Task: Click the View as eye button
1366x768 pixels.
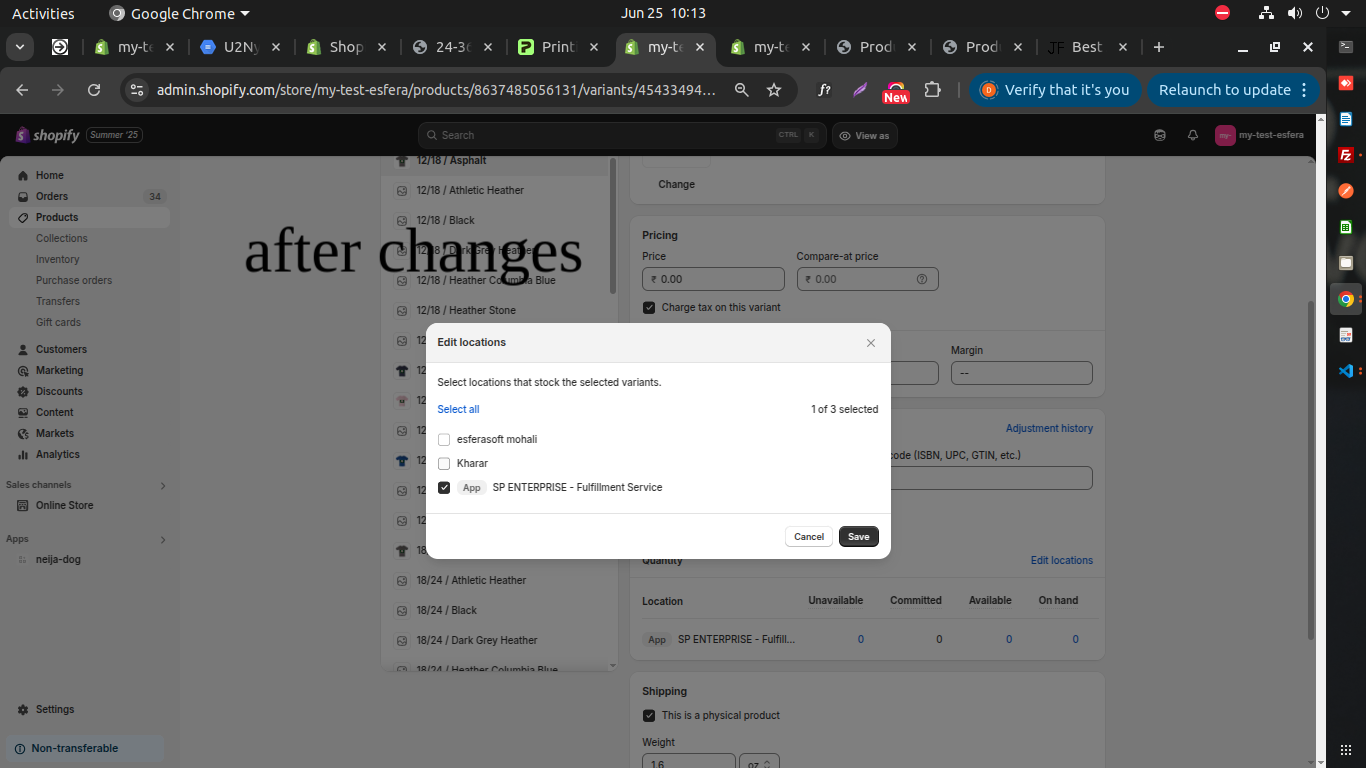Action: point(864,135)
